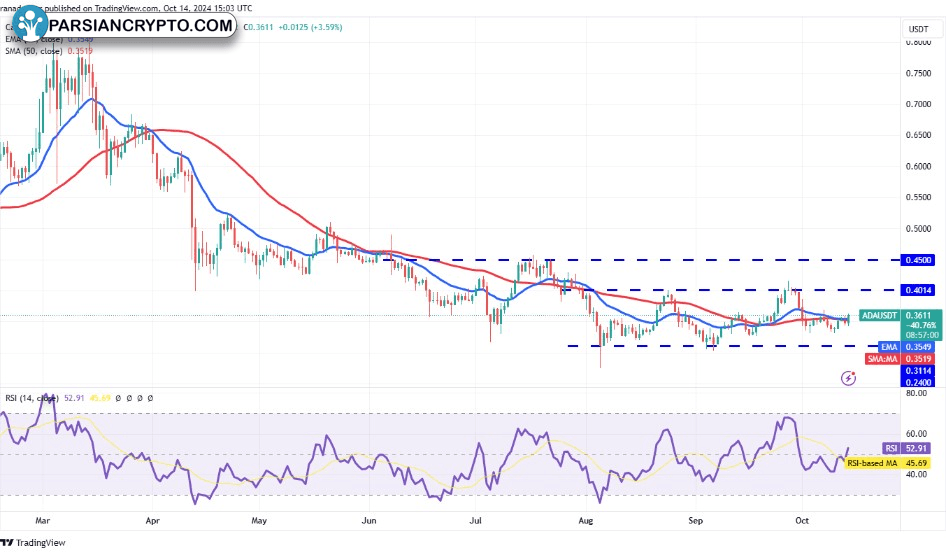
Task: Click the May label on time axis
Action: coord(259,520)
